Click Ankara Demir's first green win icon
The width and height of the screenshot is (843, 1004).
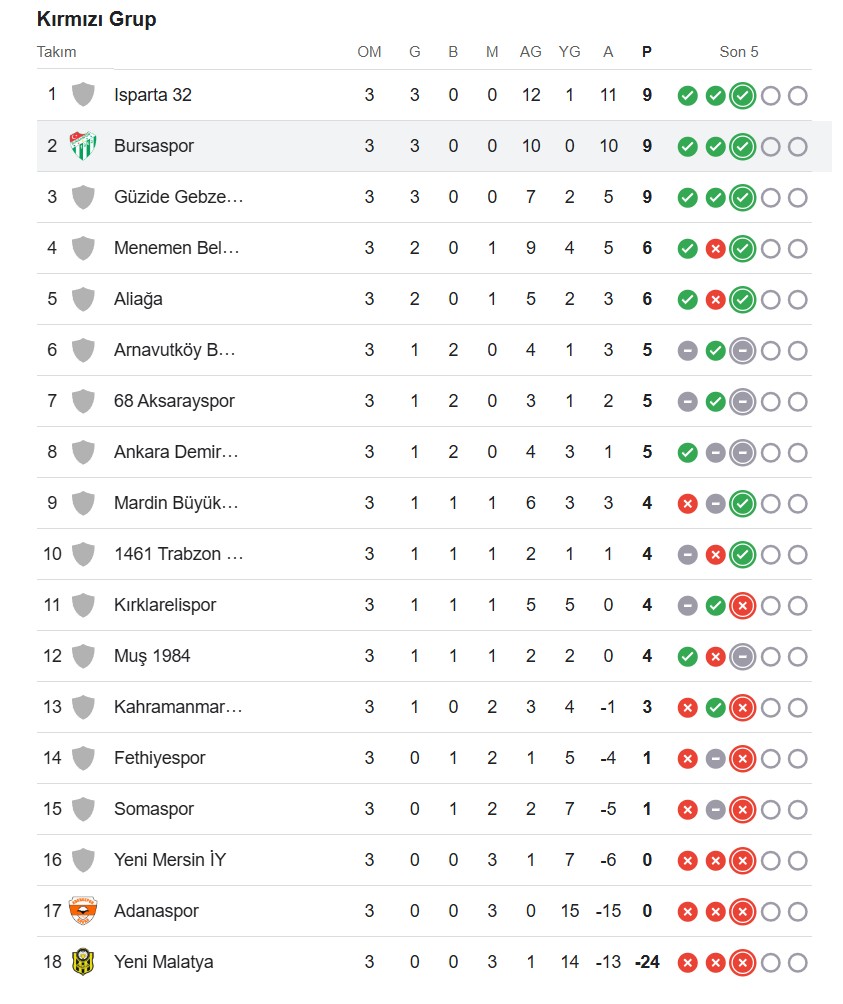coord(687,453)
